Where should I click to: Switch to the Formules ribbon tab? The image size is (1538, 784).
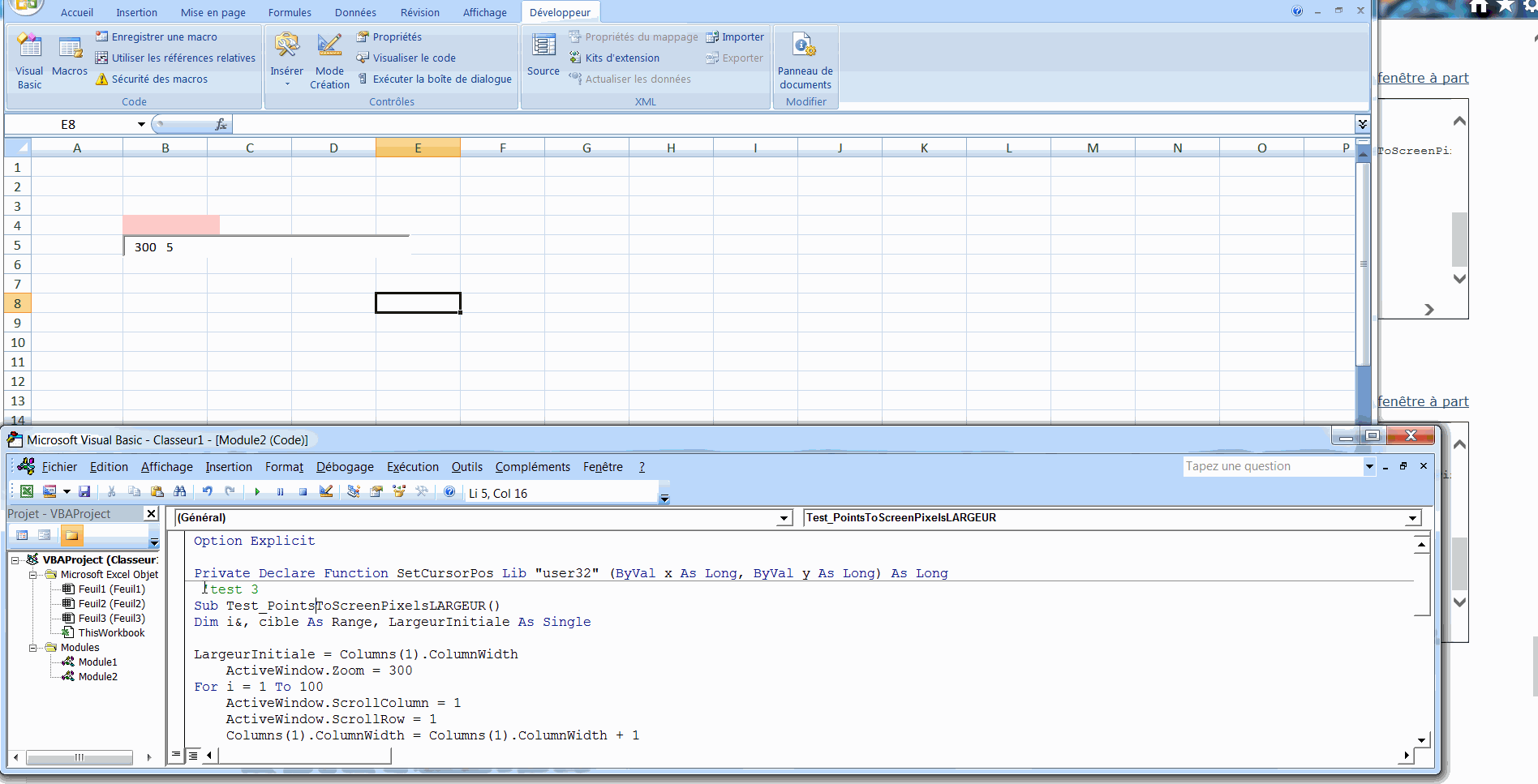[290, 12]
